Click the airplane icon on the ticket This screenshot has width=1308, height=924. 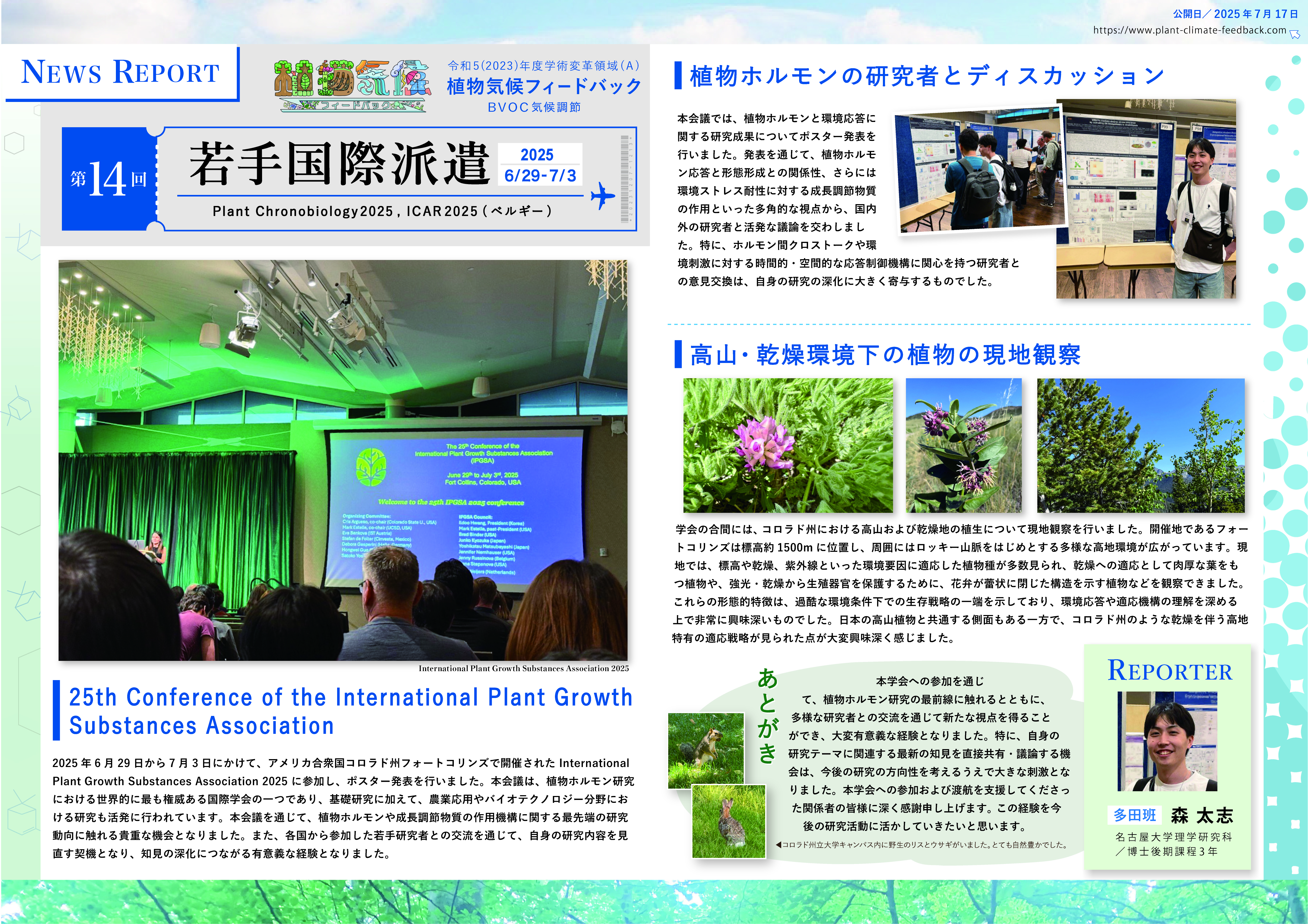(x=603, y=195)
